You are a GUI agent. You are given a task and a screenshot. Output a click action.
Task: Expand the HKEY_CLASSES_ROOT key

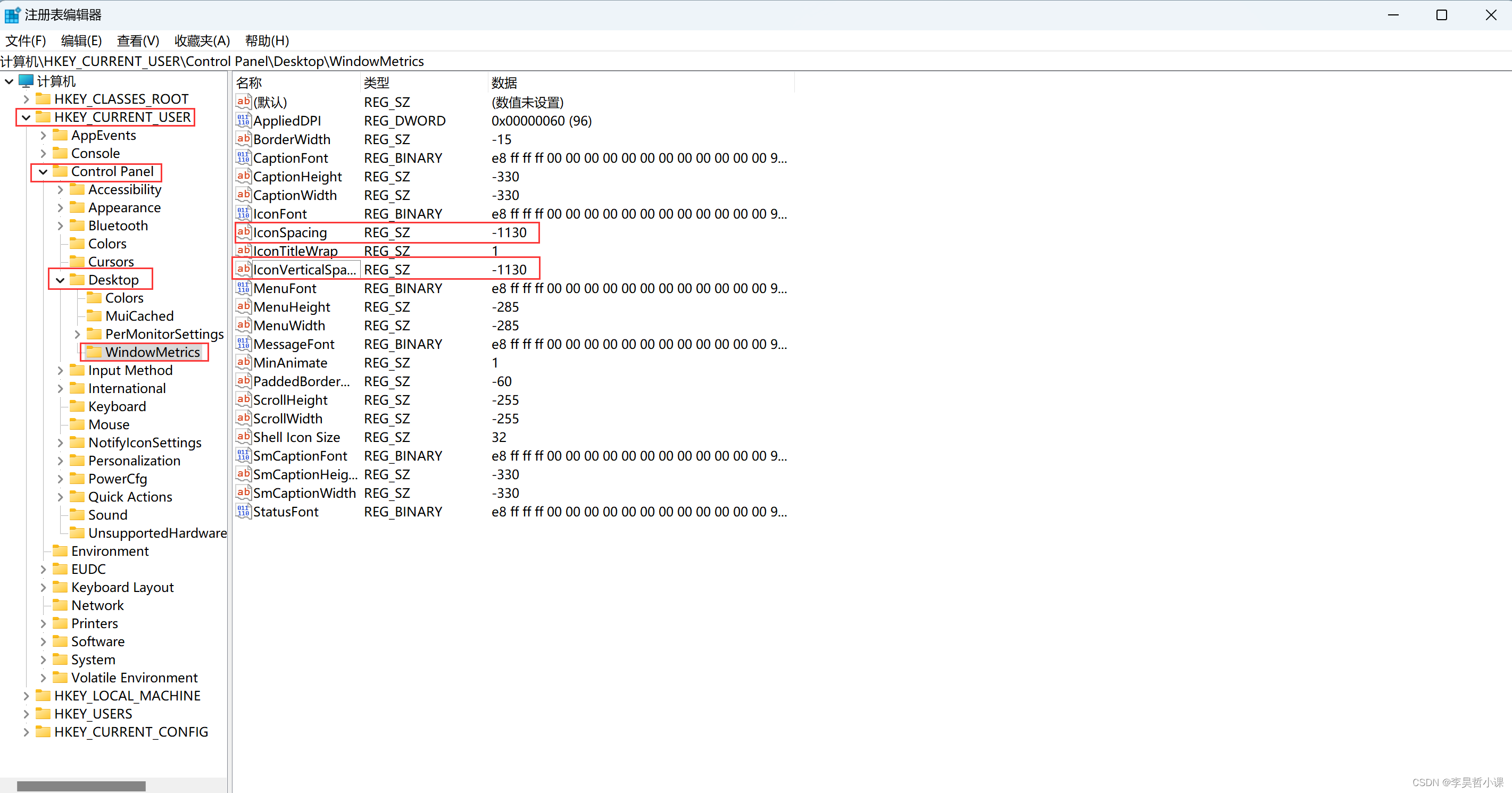coord(26,99)
